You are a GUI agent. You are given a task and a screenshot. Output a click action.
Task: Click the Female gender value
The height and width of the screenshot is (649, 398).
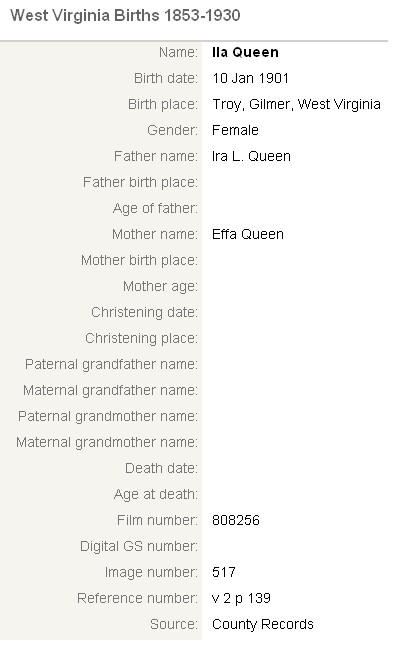click(235, 130)
